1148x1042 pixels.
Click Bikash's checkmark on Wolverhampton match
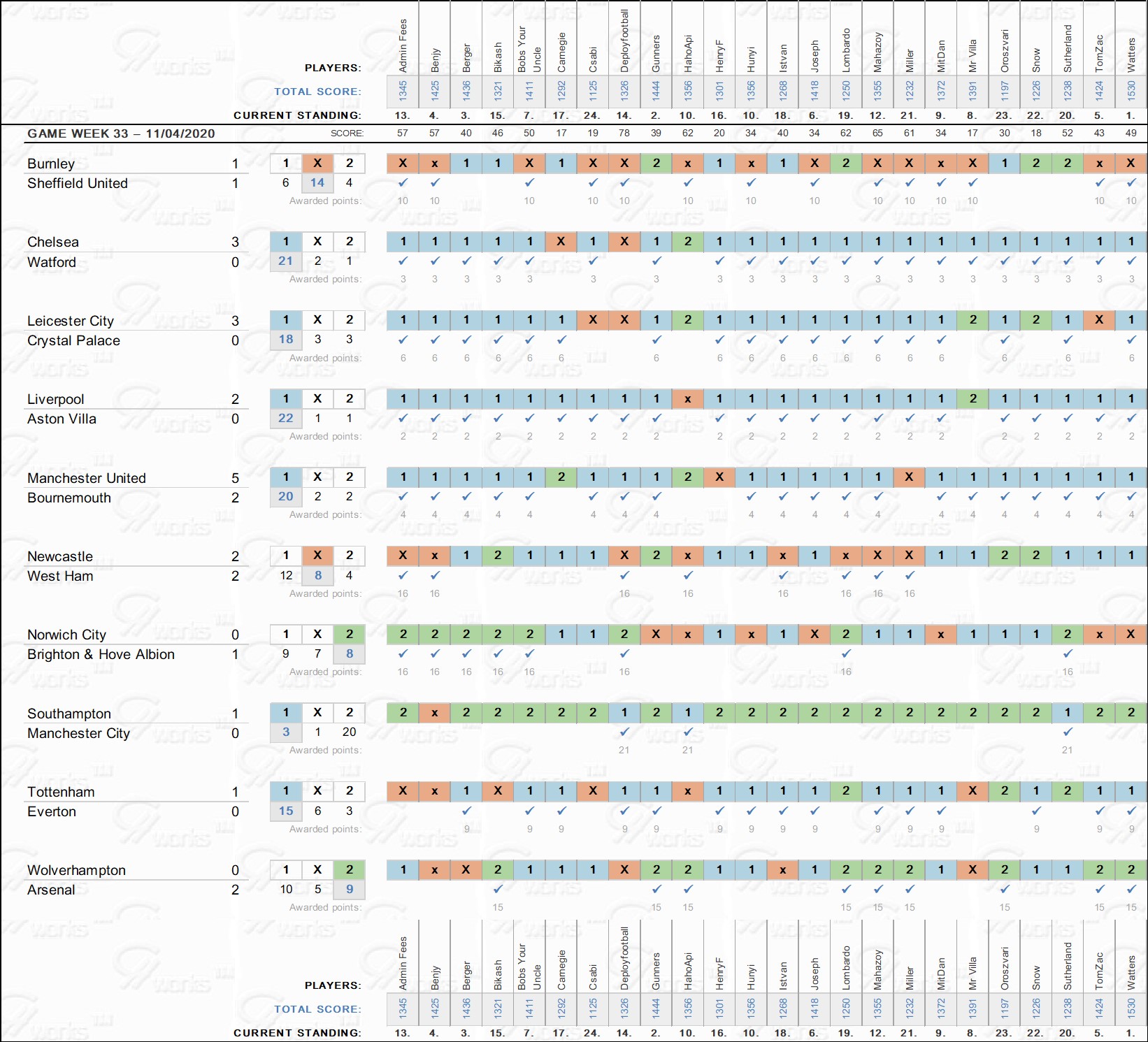[x=498, y=889]
